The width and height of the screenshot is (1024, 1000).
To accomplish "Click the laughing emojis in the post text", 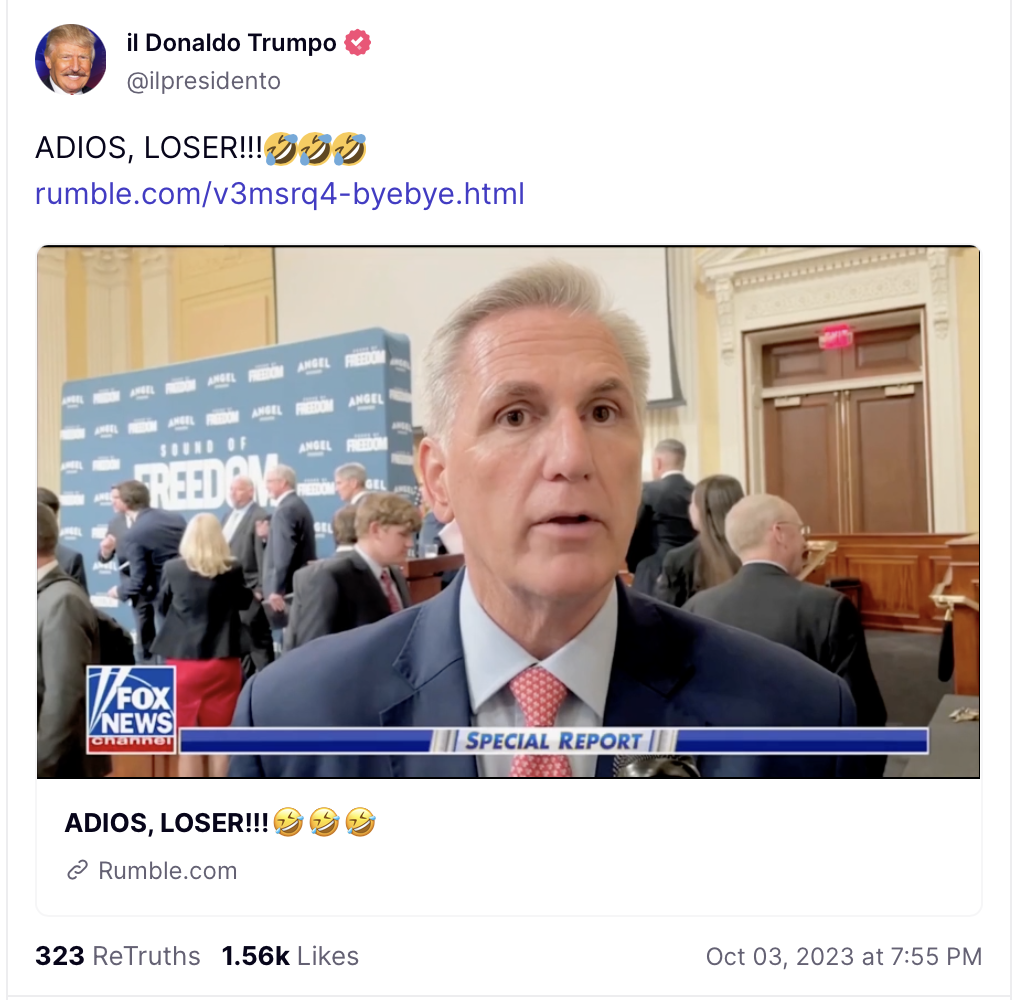I will coord(315,149).
